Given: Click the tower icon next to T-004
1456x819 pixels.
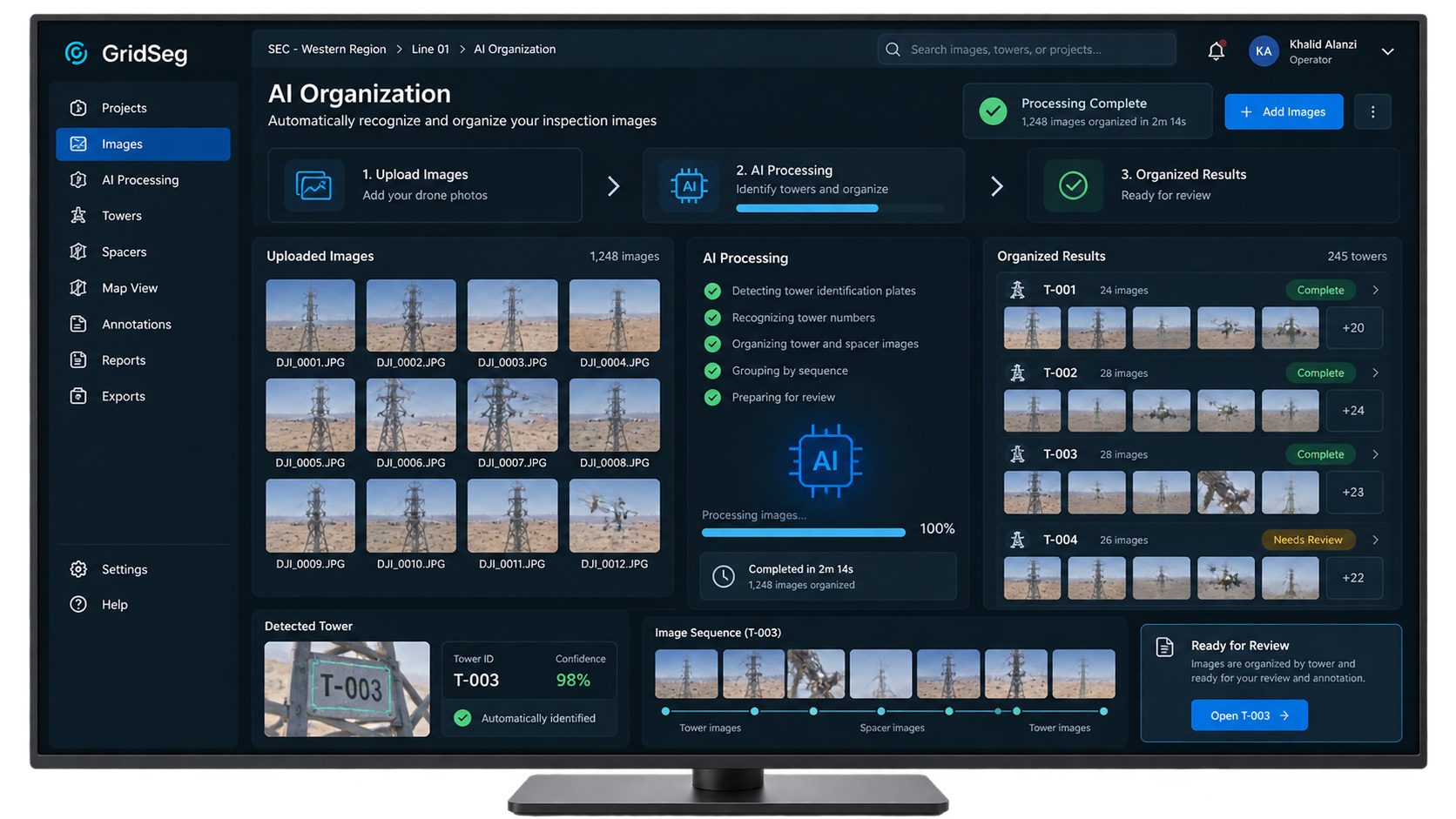Looking at the screenshot, I should point(1017,540).
